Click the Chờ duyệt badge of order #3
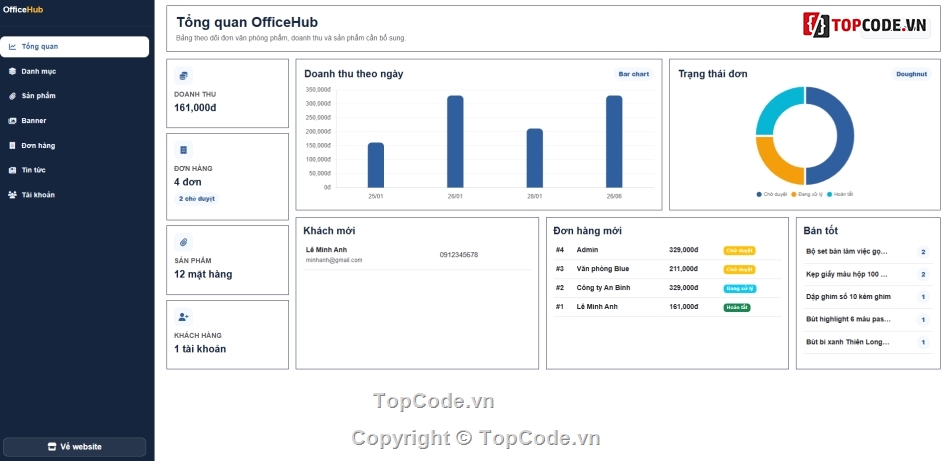 [x=739, y=270]
